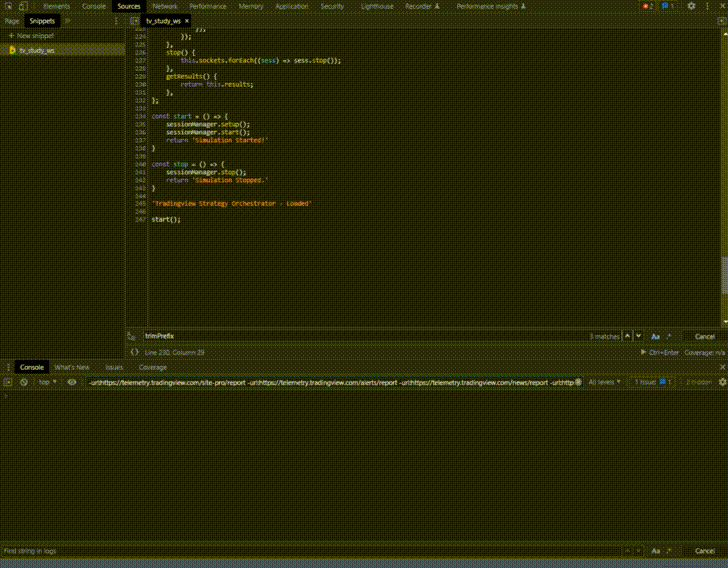Open the Security panel tab

click(332, 7)
